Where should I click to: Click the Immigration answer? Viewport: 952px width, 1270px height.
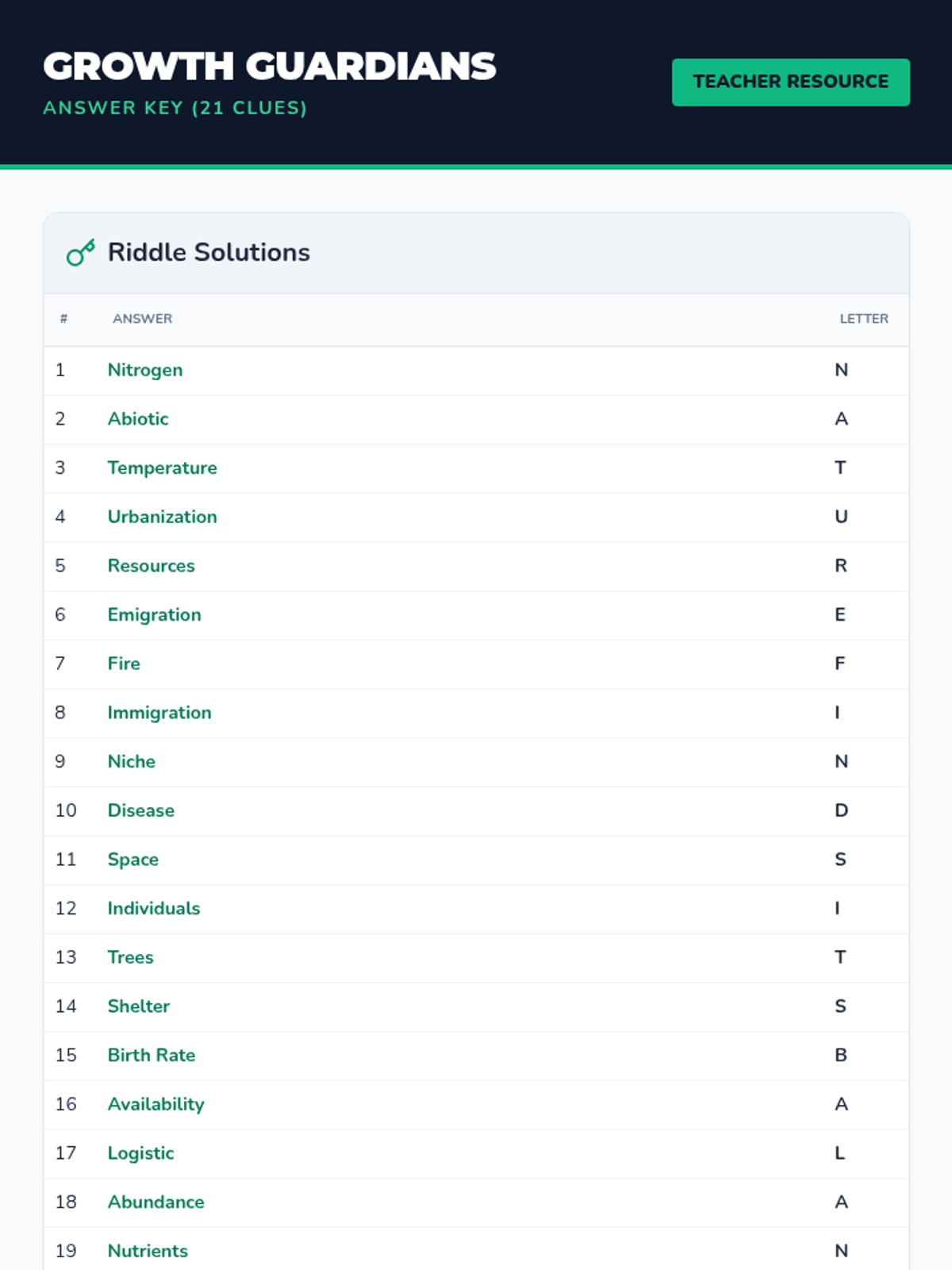click(159, 713)
